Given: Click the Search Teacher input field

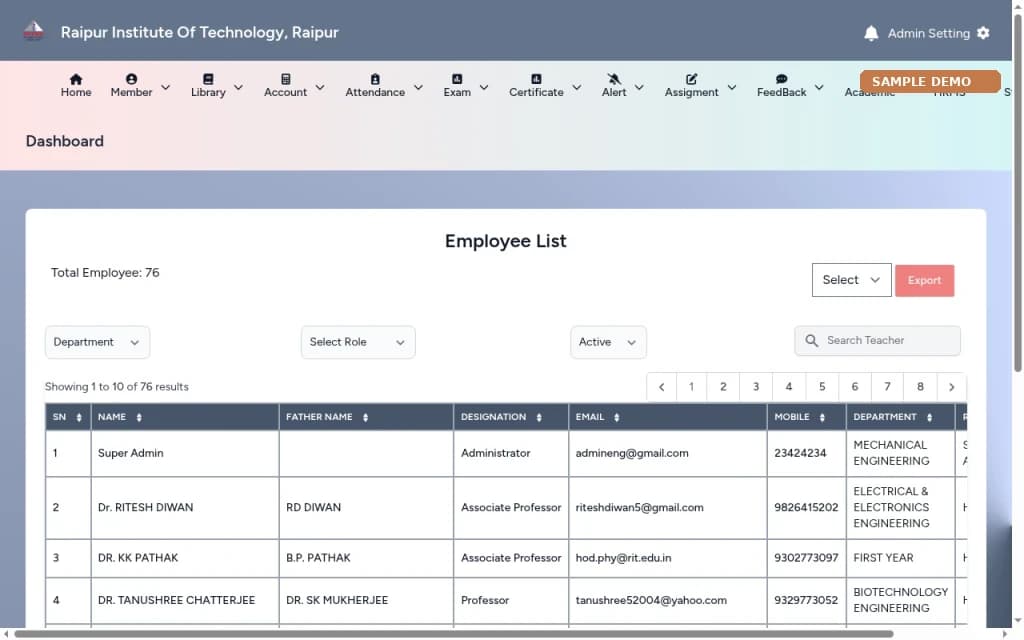Looking at the screenshot, I should [877, 340].
